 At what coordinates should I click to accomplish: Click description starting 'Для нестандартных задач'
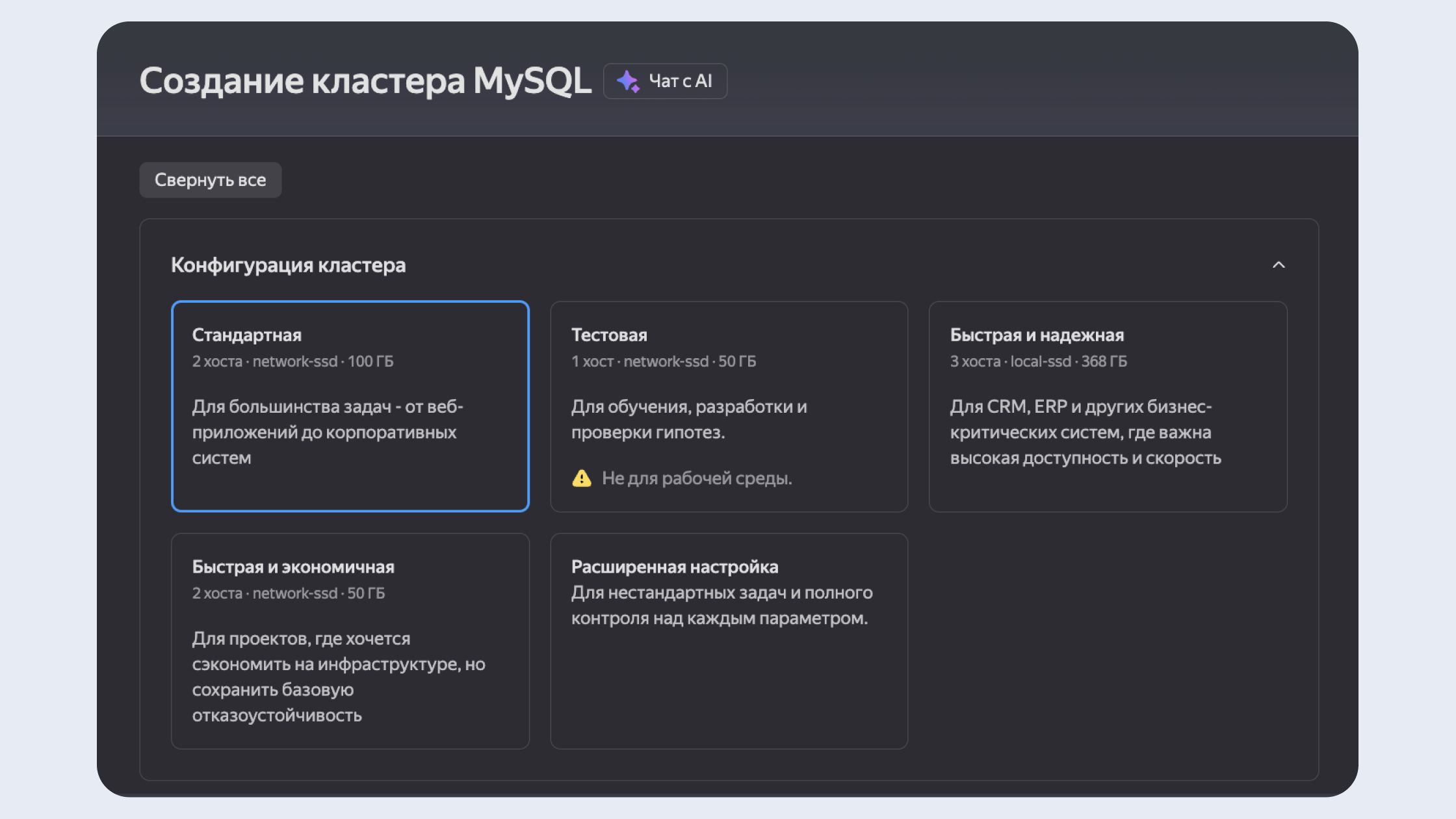coord(722,605)
